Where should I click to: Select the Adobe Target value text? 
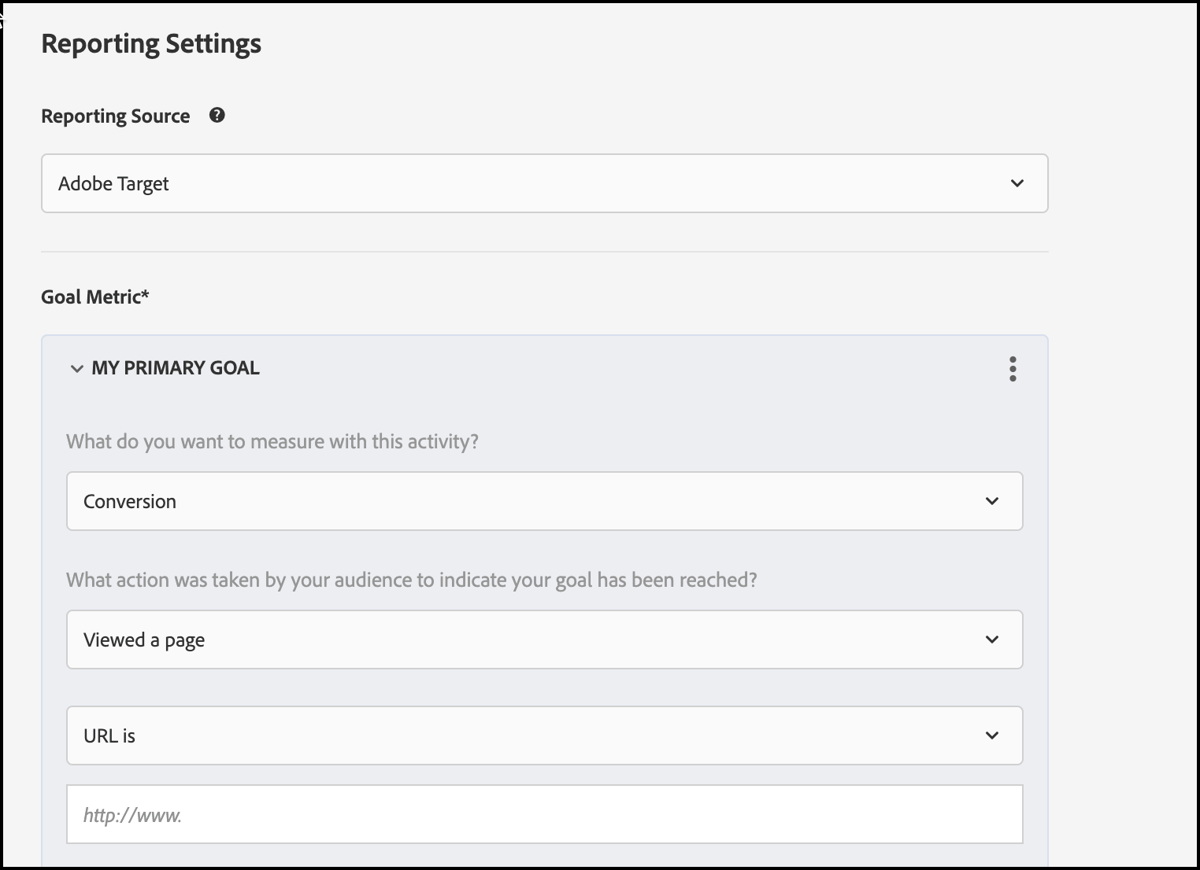[114, 183]
